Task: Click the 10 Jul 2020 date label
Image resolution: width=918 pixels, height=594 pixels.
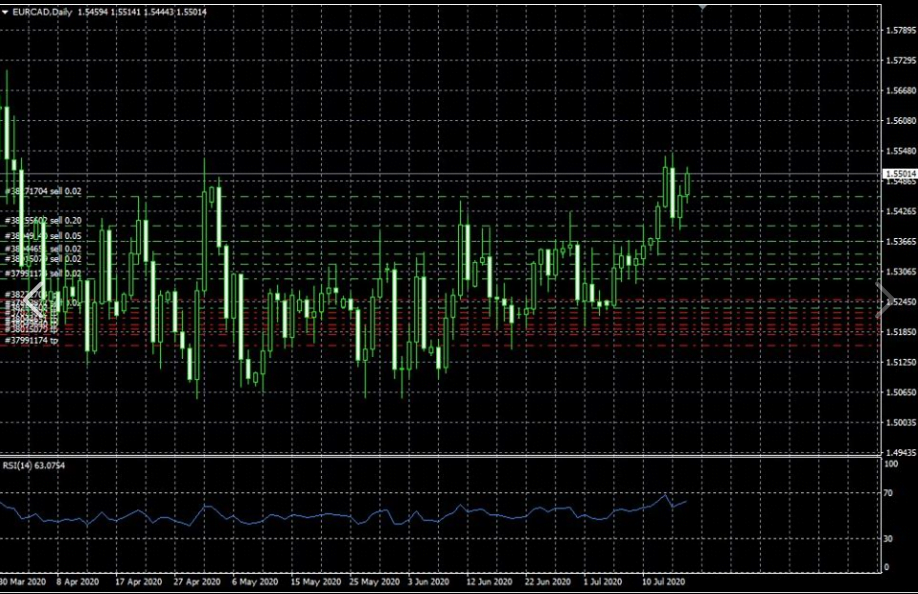Action: [662, 581]
